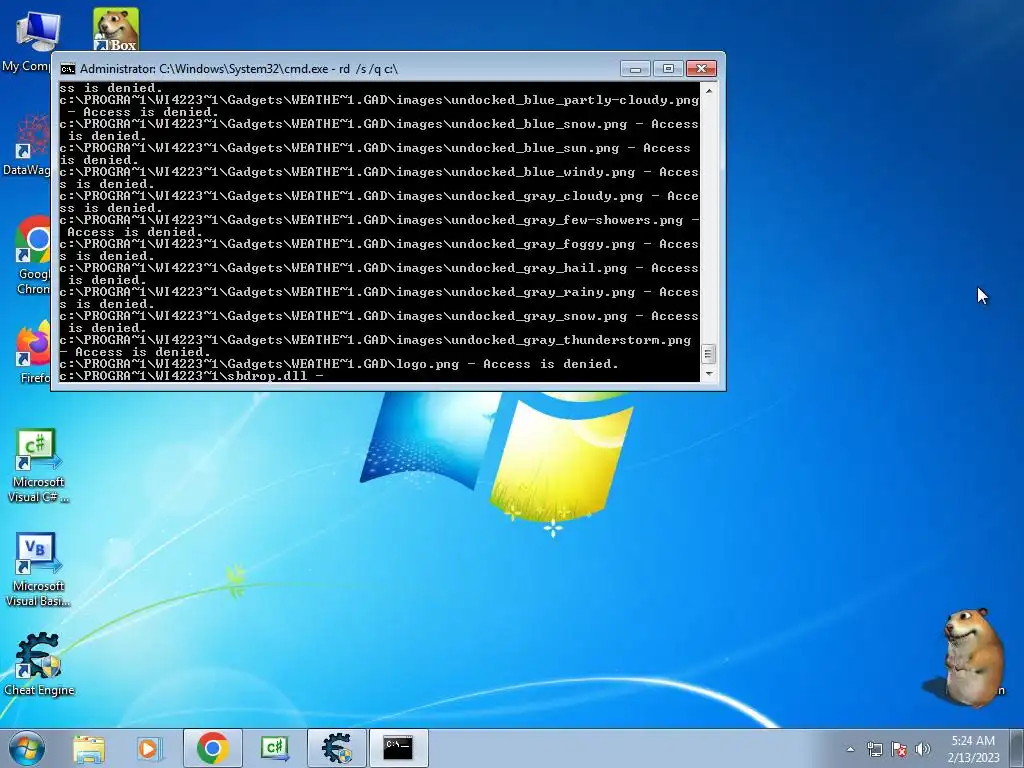This screenshot has height=768, width=1024.
Task: Switch to Visual C# in the taskbar
Action: click(x=274, y=748)
